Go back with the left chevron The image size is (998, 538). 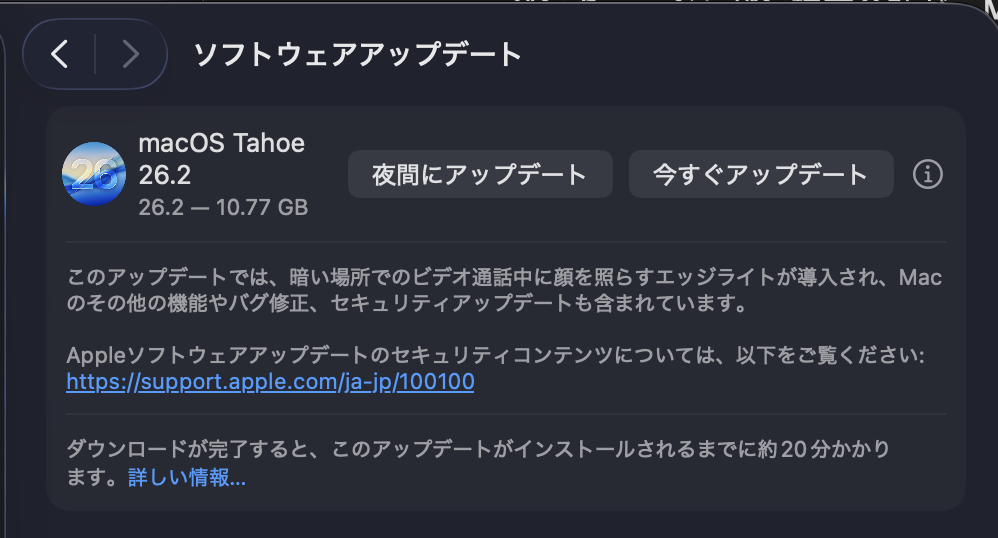point(60,54)
